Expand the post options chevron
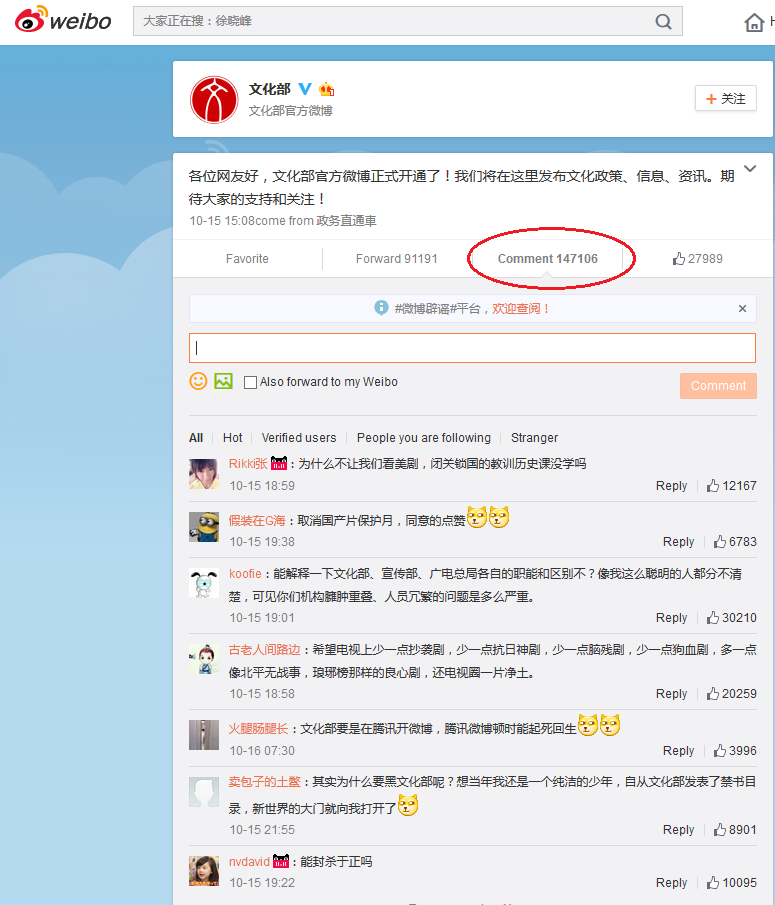 [750, 169]
